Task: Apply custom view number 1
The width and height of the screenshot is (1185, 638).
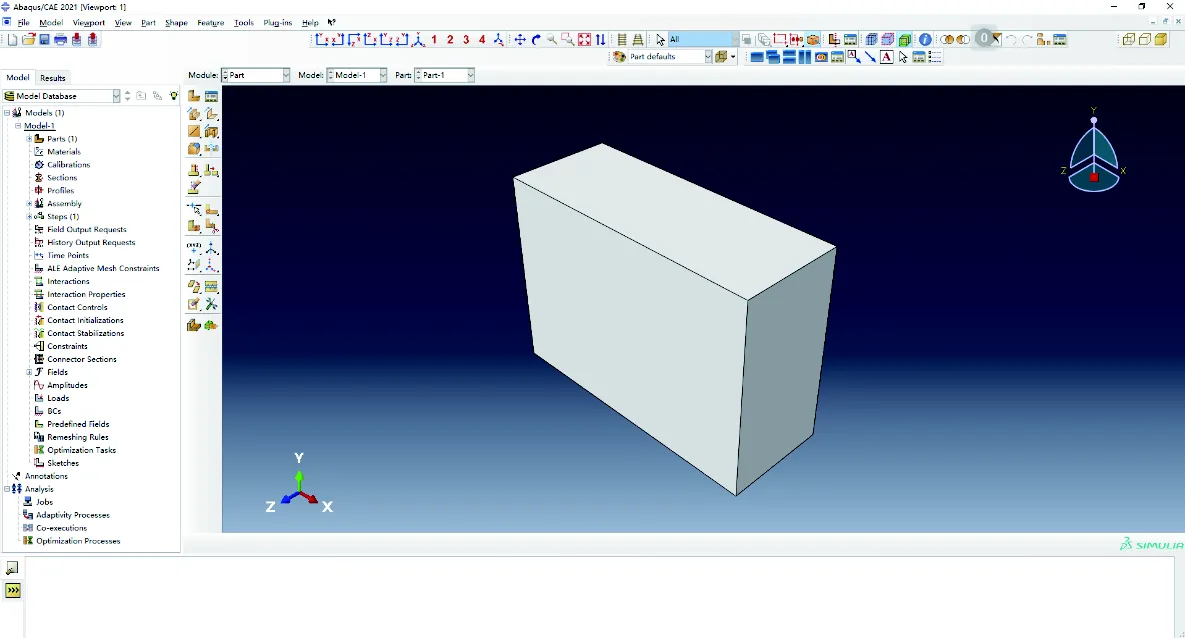Action: 434,40
